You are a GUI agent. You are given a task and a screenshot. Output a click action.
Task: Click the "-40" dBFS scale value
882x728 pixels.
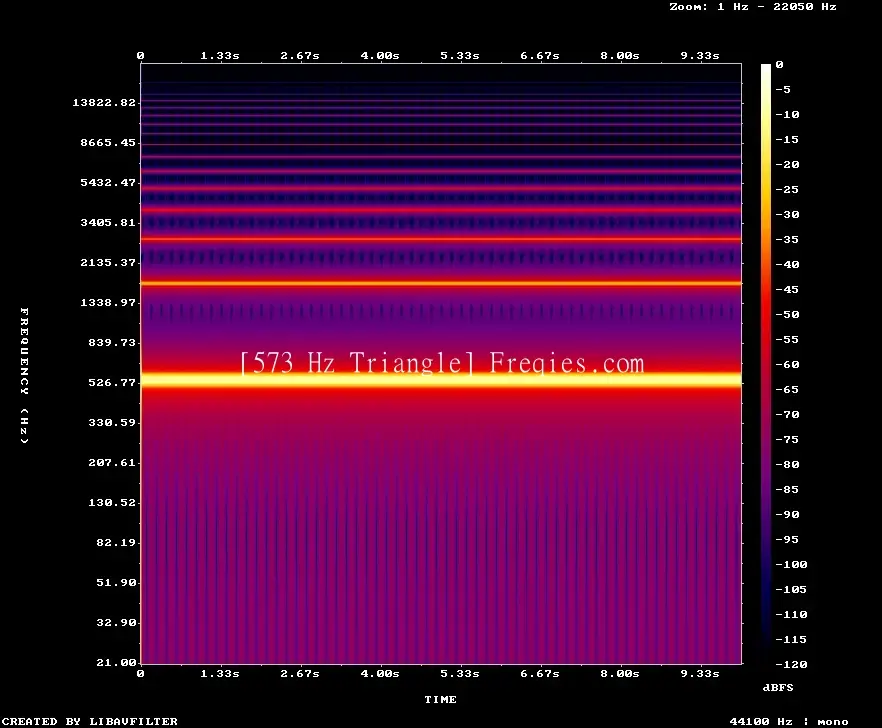point(787,264)
